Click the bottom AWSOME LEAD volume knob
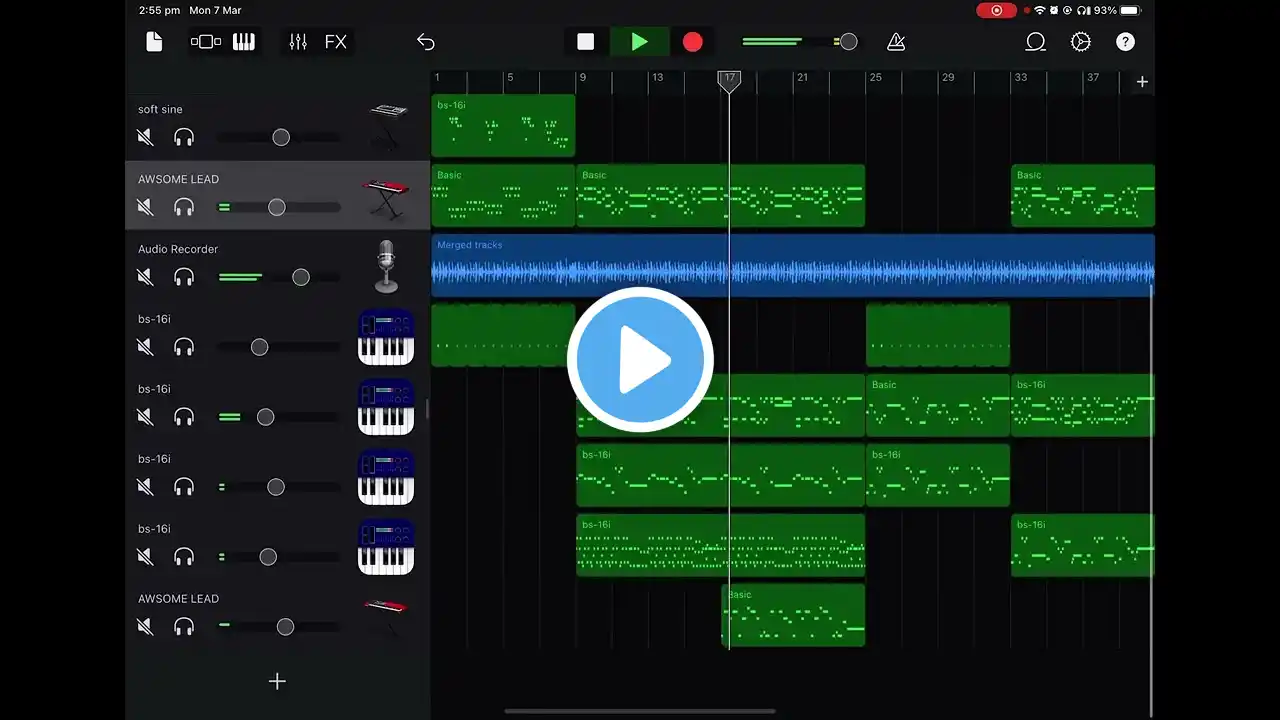The image size is (1280, 720). point(285,627)
